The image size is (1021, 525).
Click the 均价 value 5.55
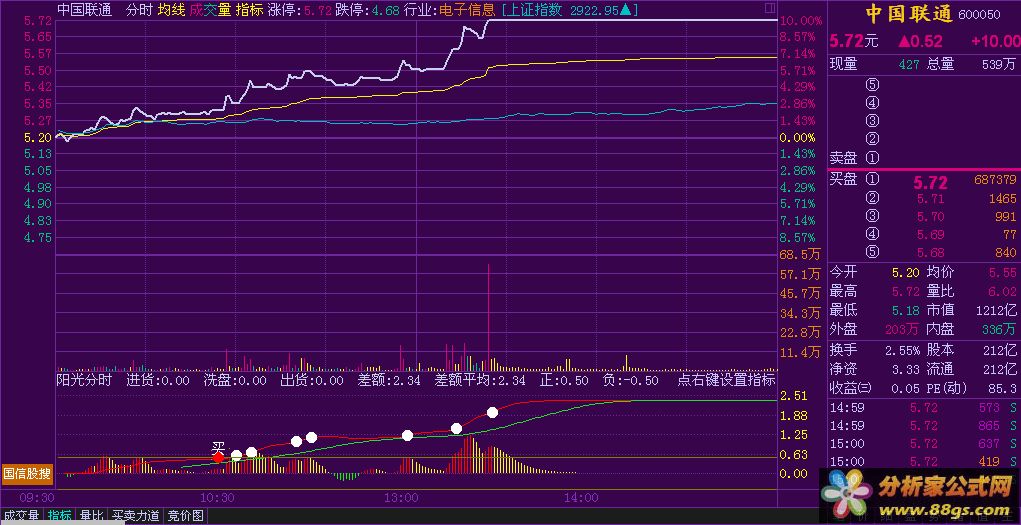coord(1003,273)
